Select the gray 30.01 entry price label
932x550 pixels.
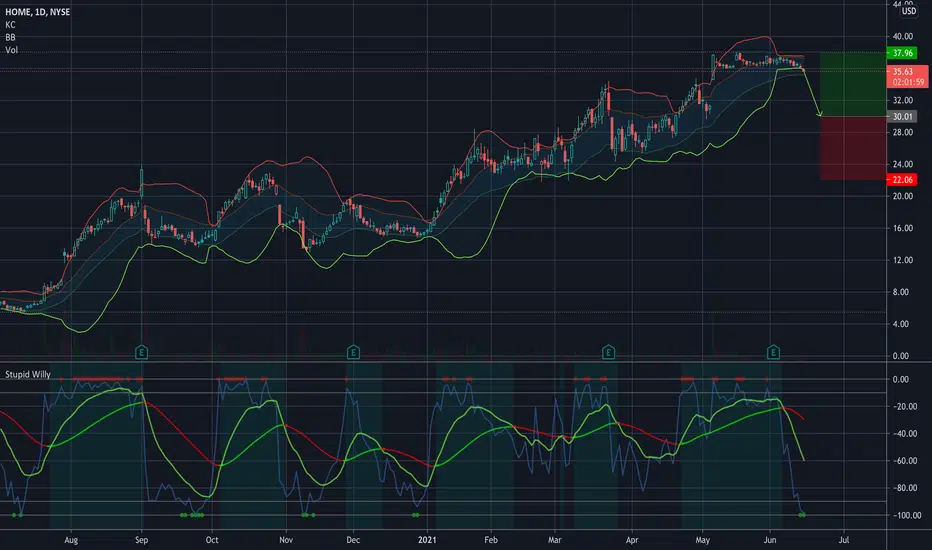tap(902, 117)
